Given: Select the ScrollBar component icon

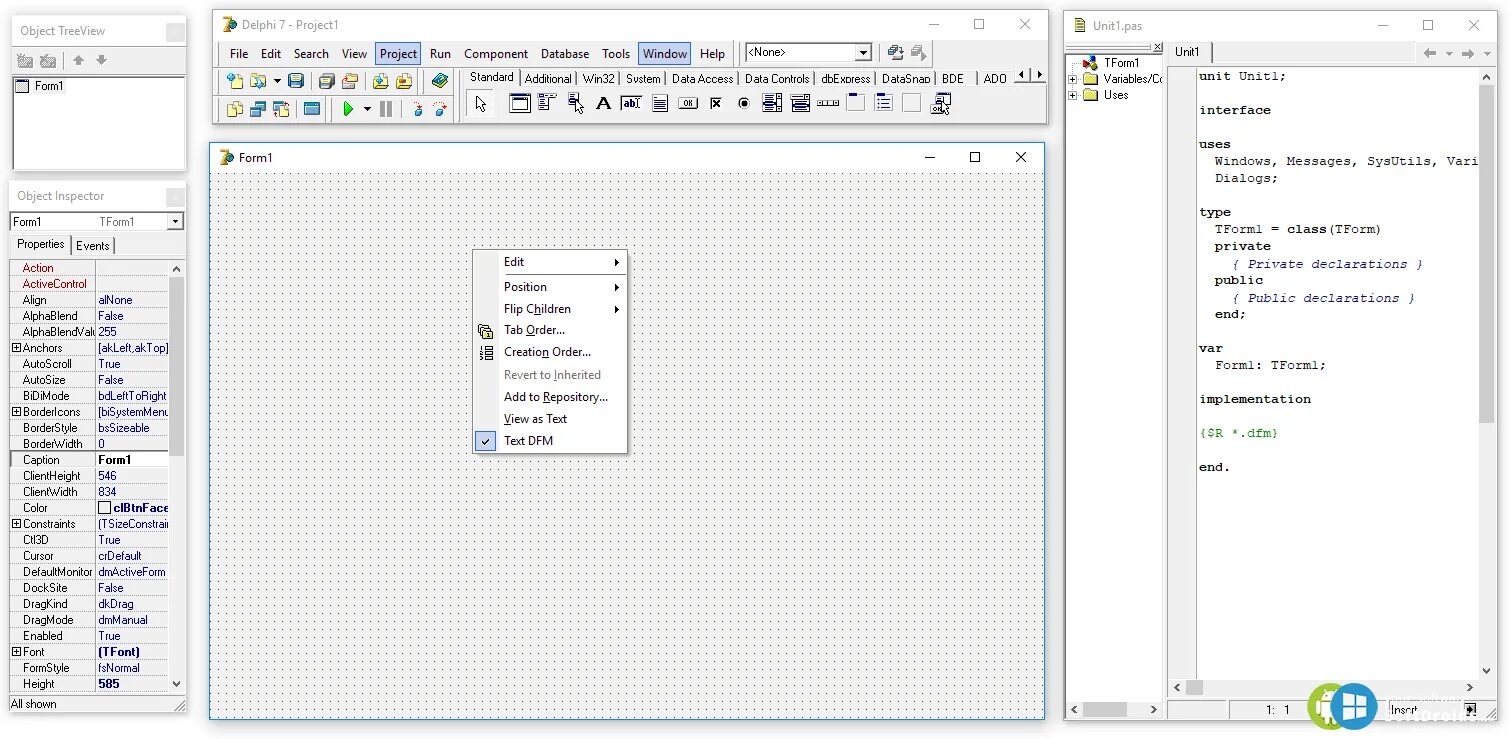Looking at the screenshot, I should 827,102.
